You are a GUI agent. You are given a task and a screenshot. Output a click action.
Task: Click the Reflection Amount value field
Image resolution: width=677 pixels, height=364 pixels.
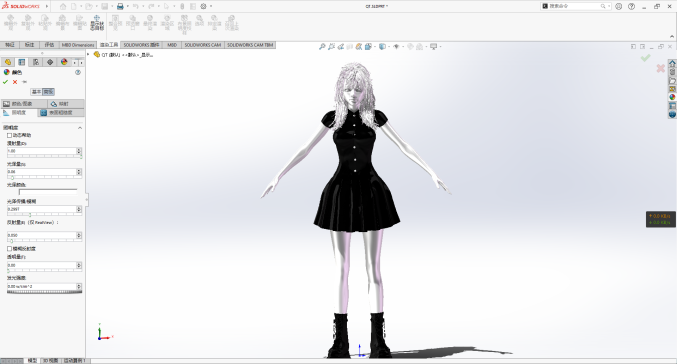point(41,235)
